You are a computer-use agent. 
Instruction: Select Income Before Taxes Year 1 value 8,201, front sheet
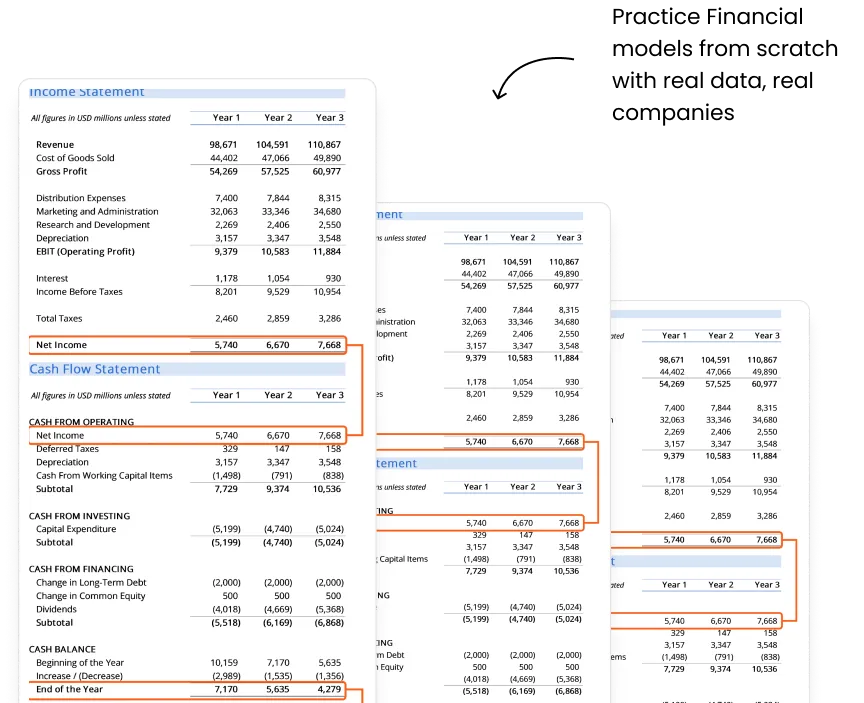pos(226,291)
